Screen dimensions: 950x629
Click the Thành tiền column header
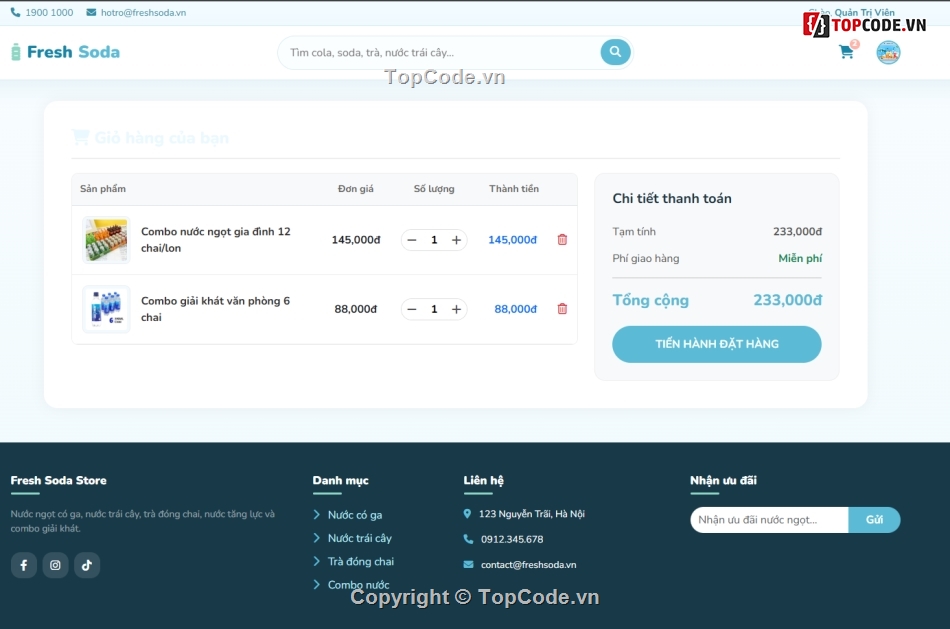pyautogui.click(x=514, y=189)
